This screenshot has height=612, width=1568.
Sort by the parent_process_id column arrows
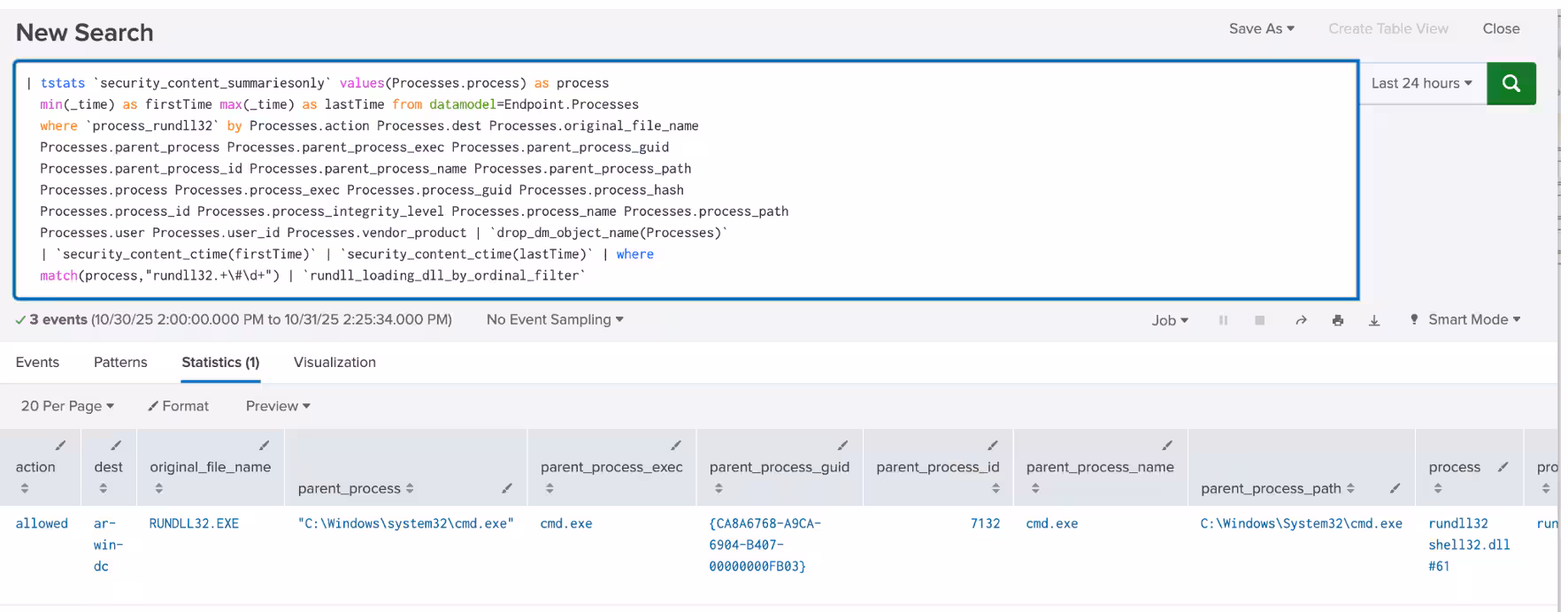pos(995,488)
